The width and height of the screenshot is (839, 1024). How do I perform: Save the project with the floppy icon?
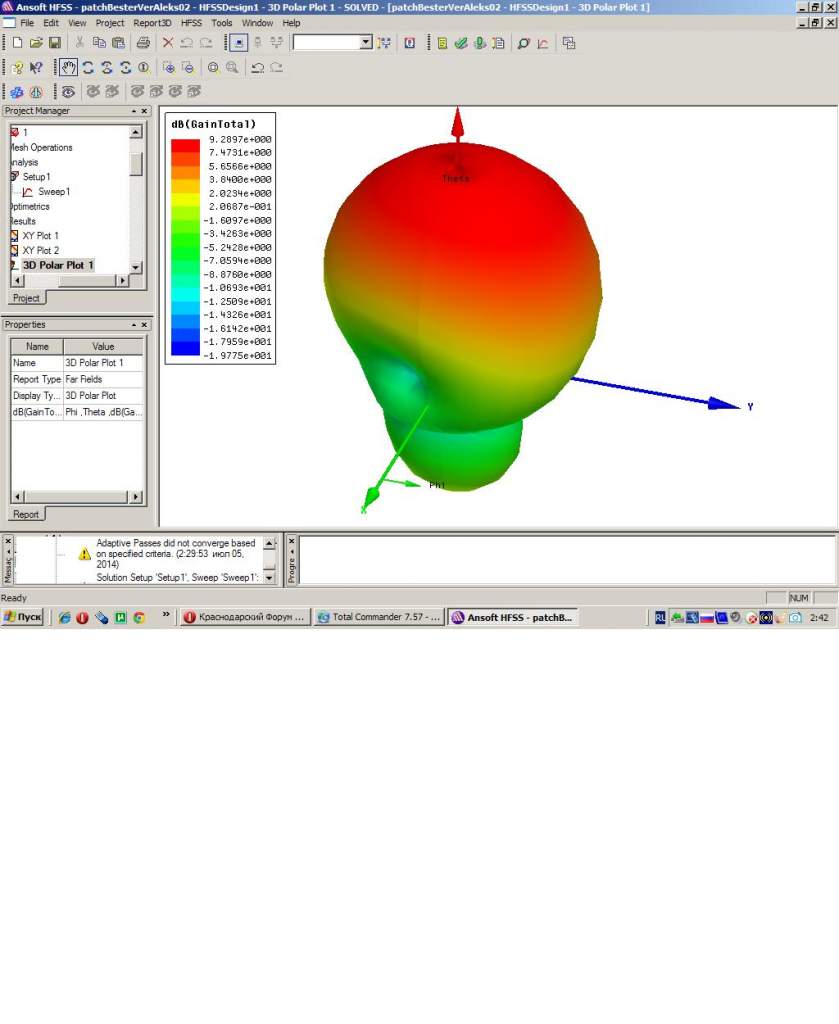(55, 43)
